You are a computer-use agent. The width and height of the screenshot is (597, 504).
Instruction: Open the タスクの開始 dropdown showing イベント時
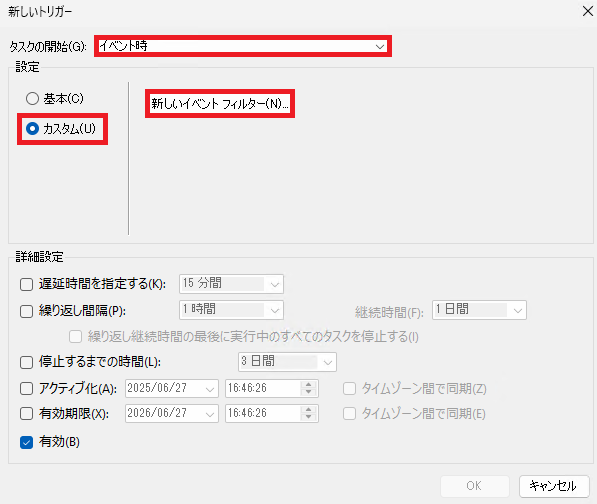(243, 46)
